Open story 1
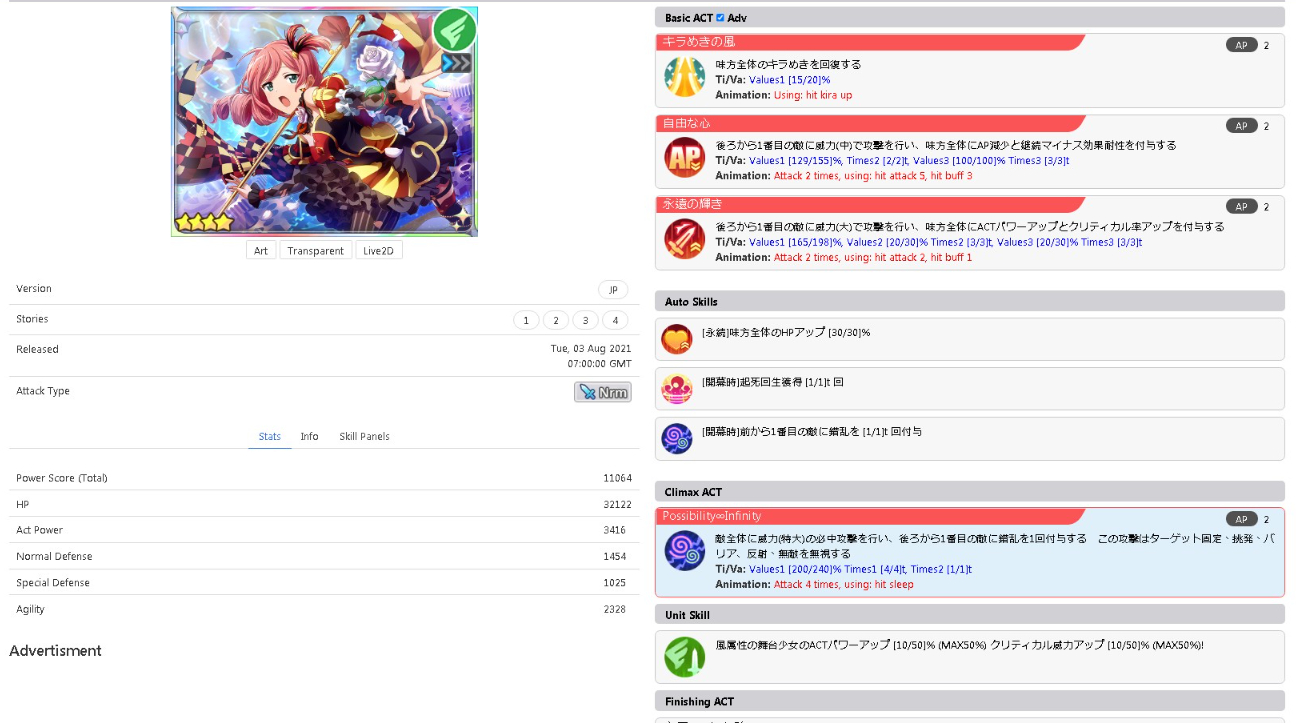Screen dimensions: 1296x723 [x=525, y=320]
